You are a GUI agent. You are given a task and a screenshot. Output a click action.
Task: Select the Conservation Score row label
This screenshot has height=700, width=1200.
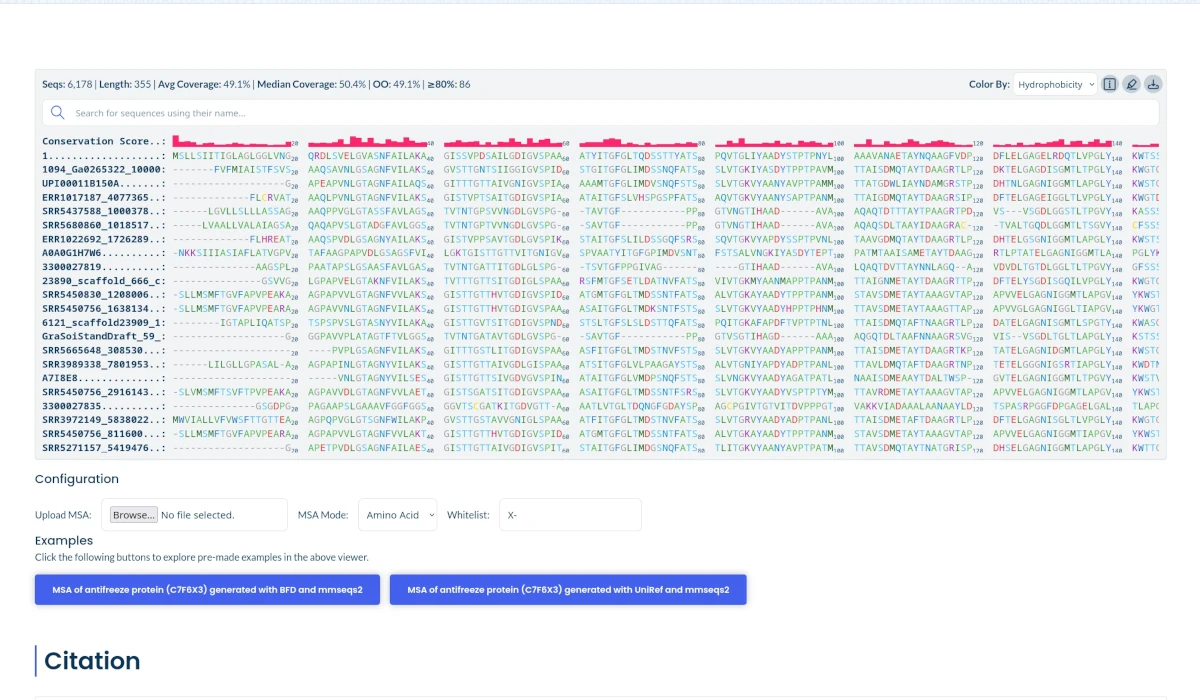[x=103, y=142]
